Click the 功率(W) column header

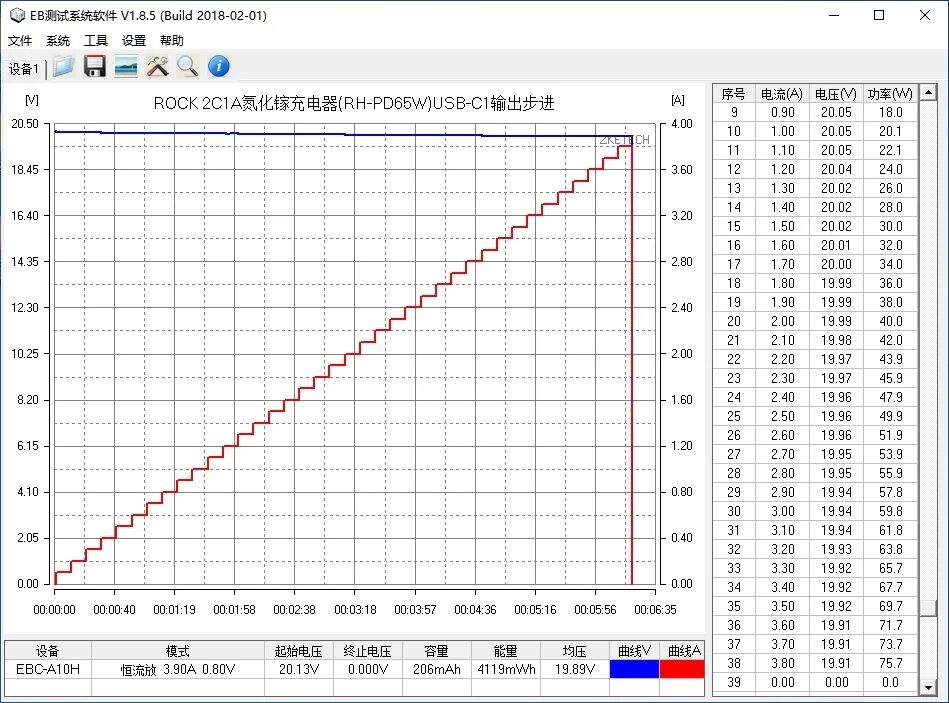pyautogui.click(x=890, y=94)
